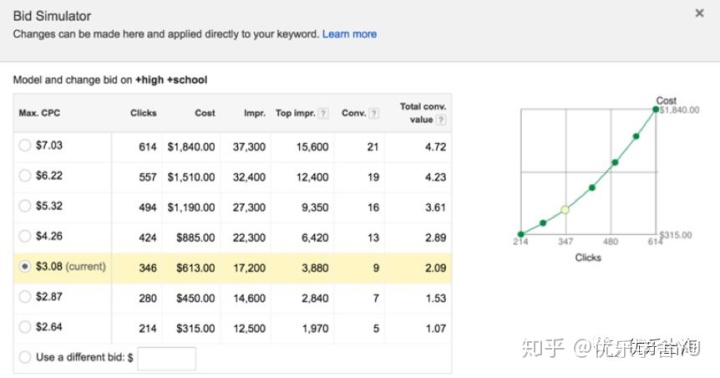Click the Clicks column header
This screenshot has height=378, width=720.
click(x=143, y=113)
